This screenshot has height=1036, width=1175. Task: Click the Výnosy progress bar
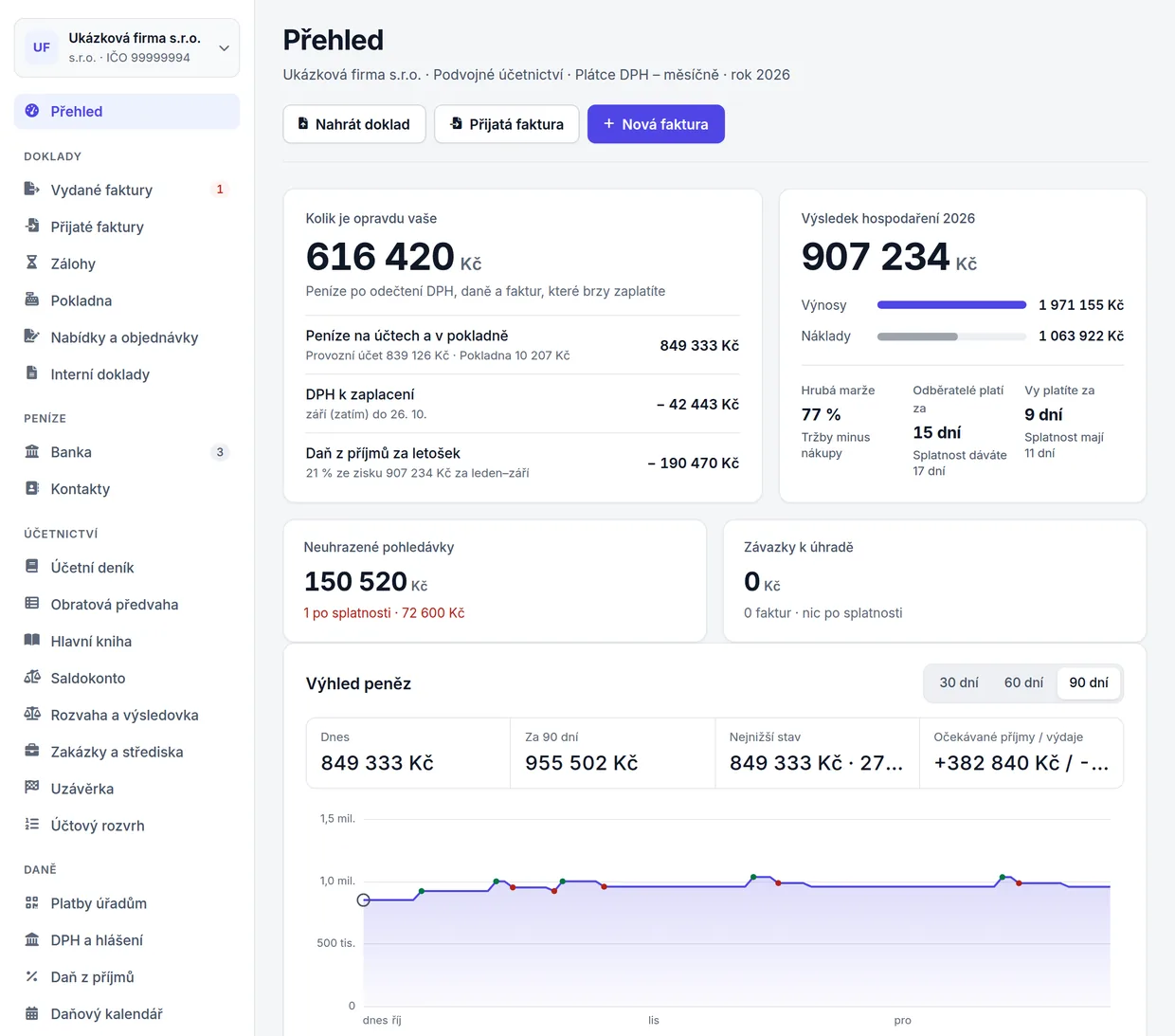point(951,305)
